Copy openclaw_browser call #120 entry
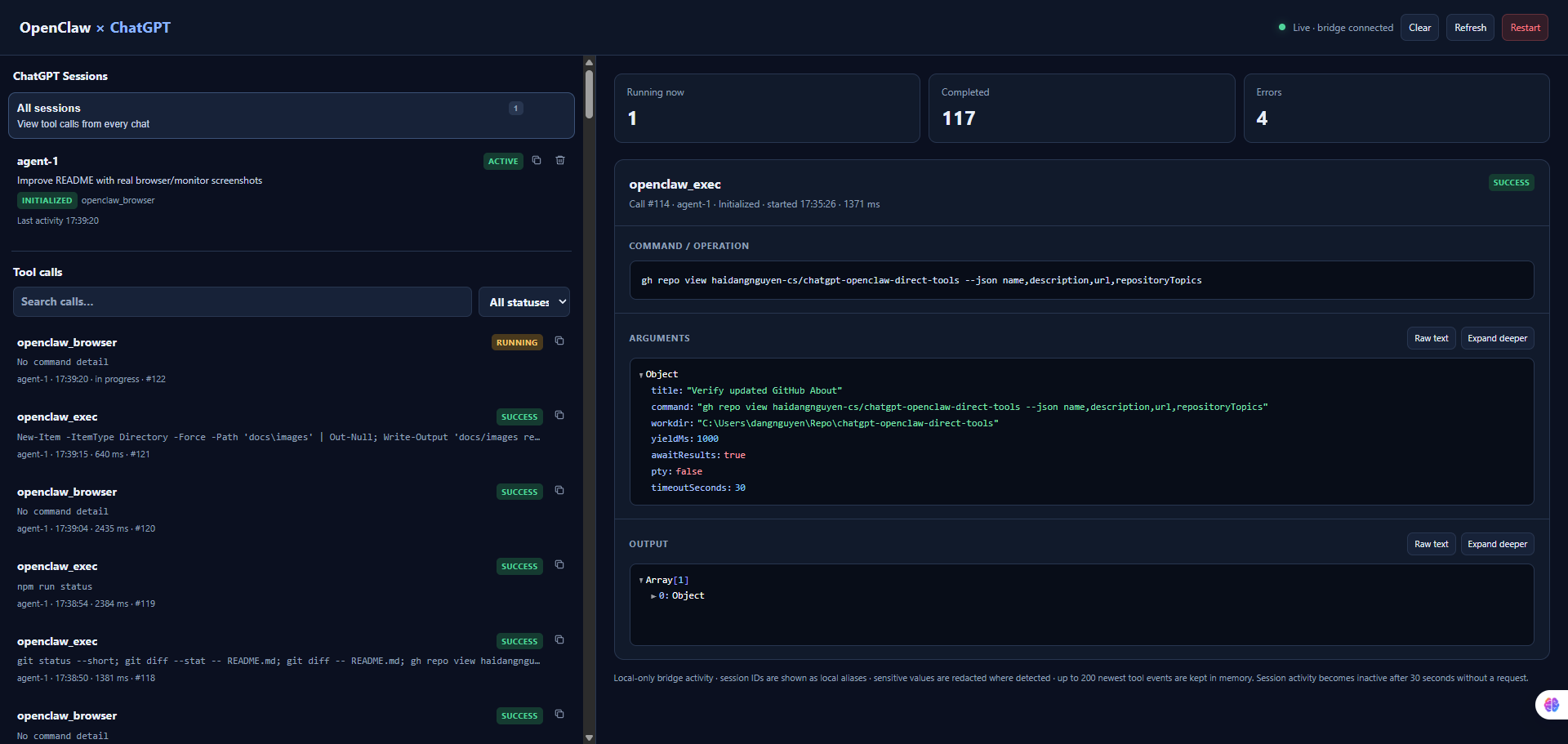The width and height of the screenshot is (1568, 744). 559,490
